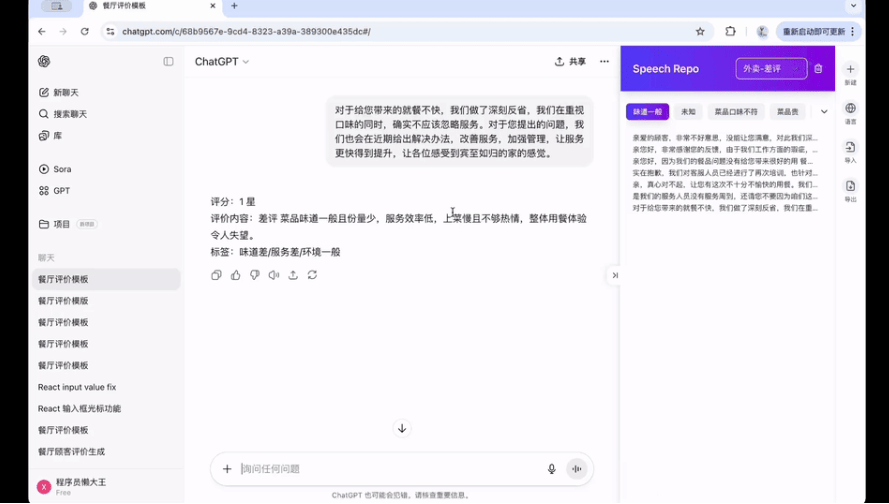Select the 菜品口味不符 tag
Viewport: 889px width, 504px height.
735,112
